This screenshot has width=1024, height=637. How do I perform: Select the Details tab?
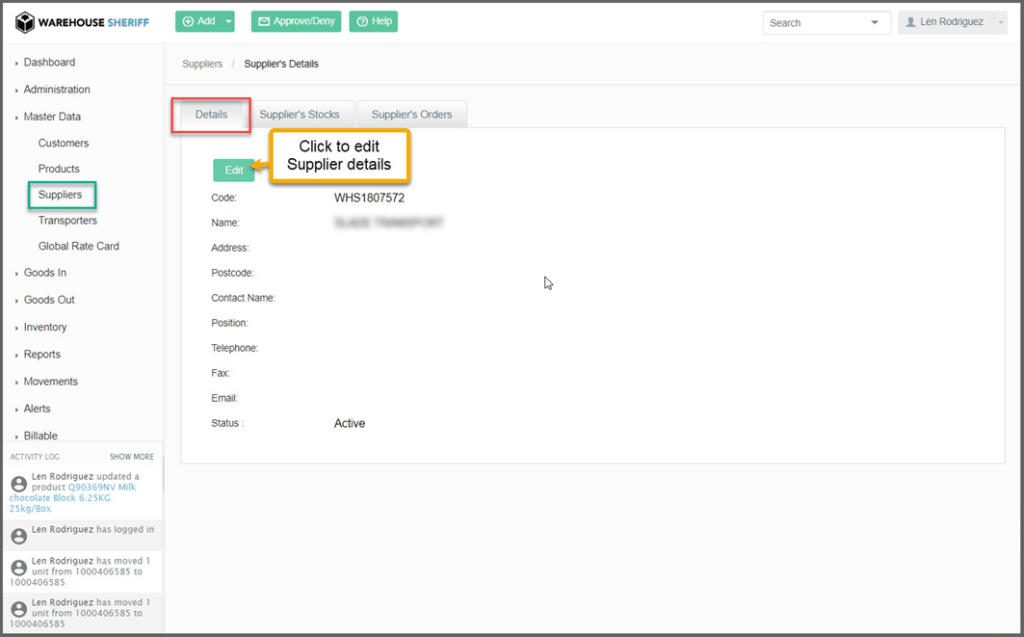(x=211, y=115)
